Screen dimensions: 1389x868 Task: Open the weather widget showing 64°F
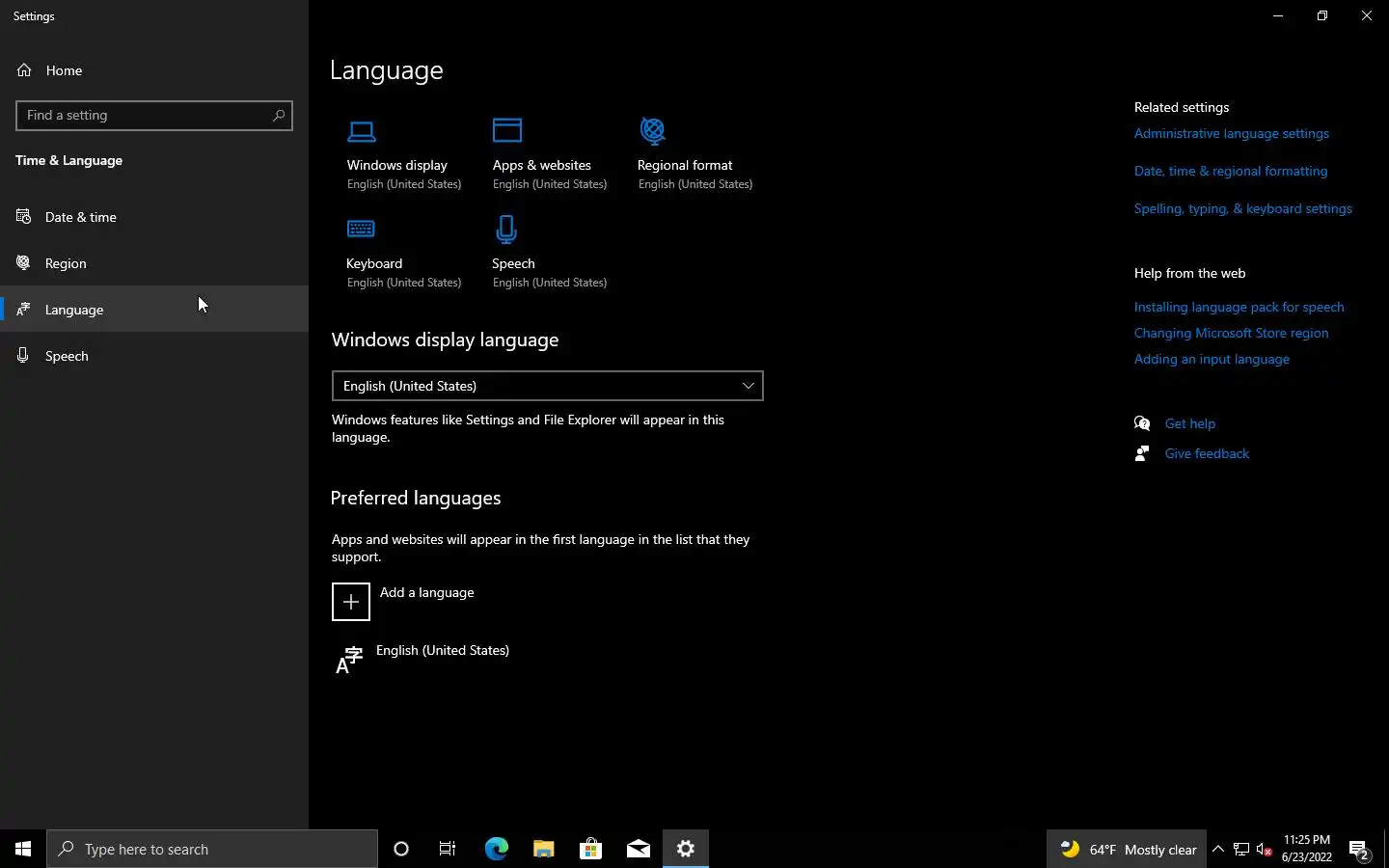[1127, 850]
